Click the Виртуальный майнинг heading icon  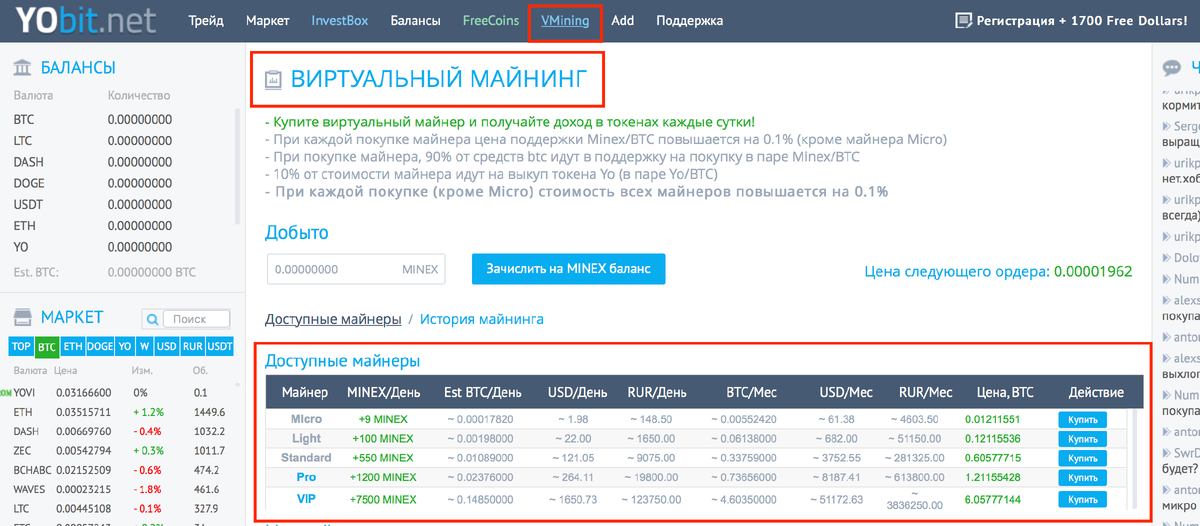pos(273,80)
